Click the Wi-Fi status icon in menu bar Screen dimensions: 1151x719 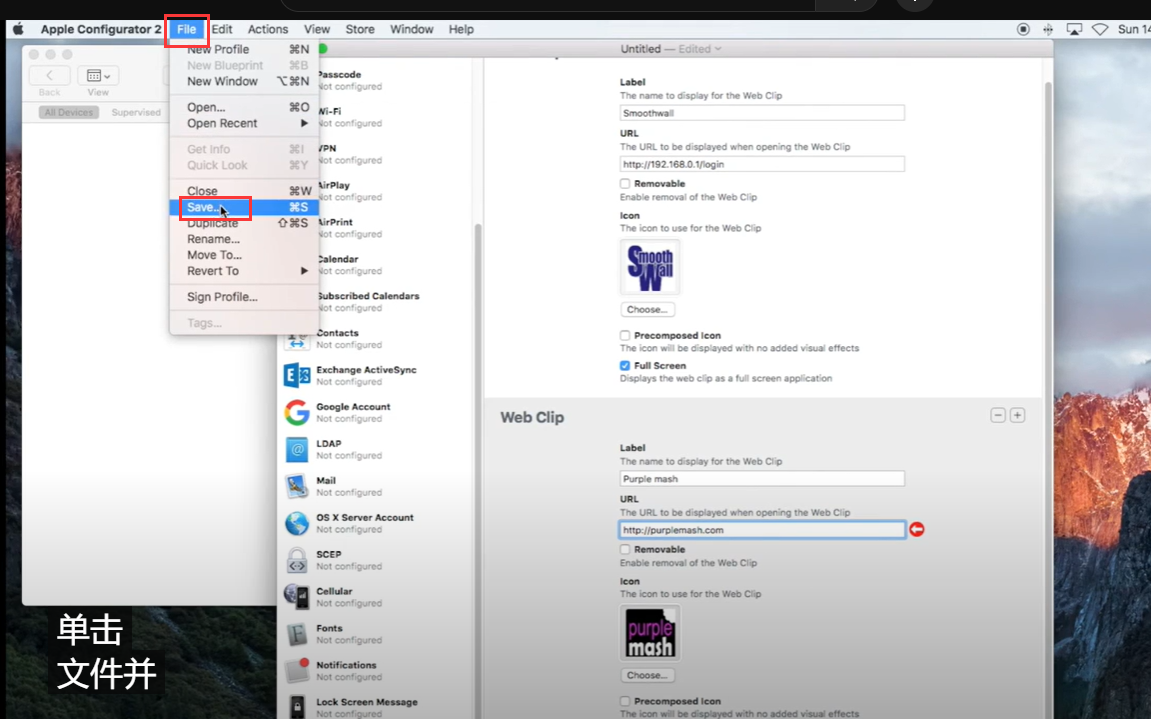click(x=1100, y=29)
